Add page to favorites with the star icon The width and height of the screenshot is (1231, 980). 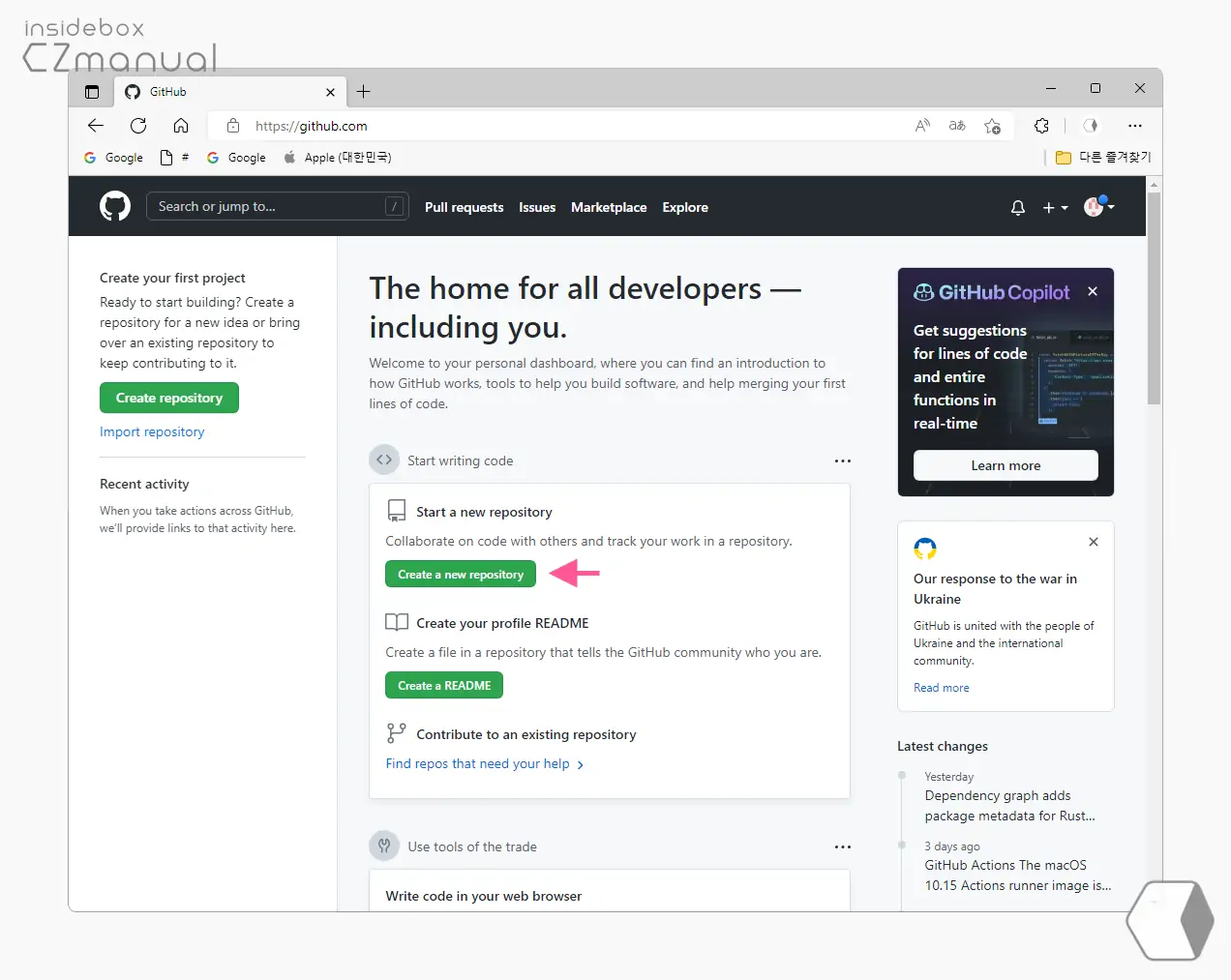point(992,126)
